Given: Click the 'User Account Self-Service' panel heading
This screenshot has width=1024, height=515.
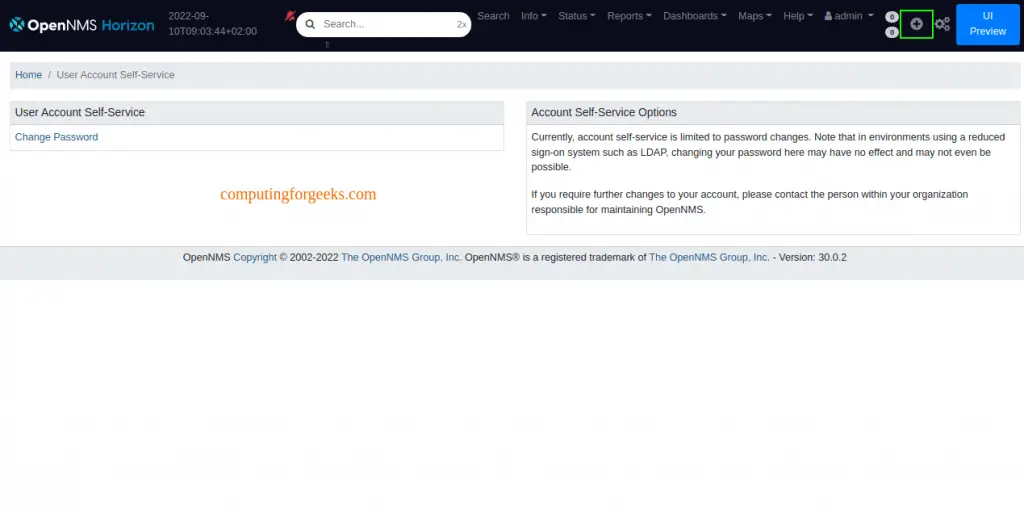Looking at the screenshot, I should [80, 112].
